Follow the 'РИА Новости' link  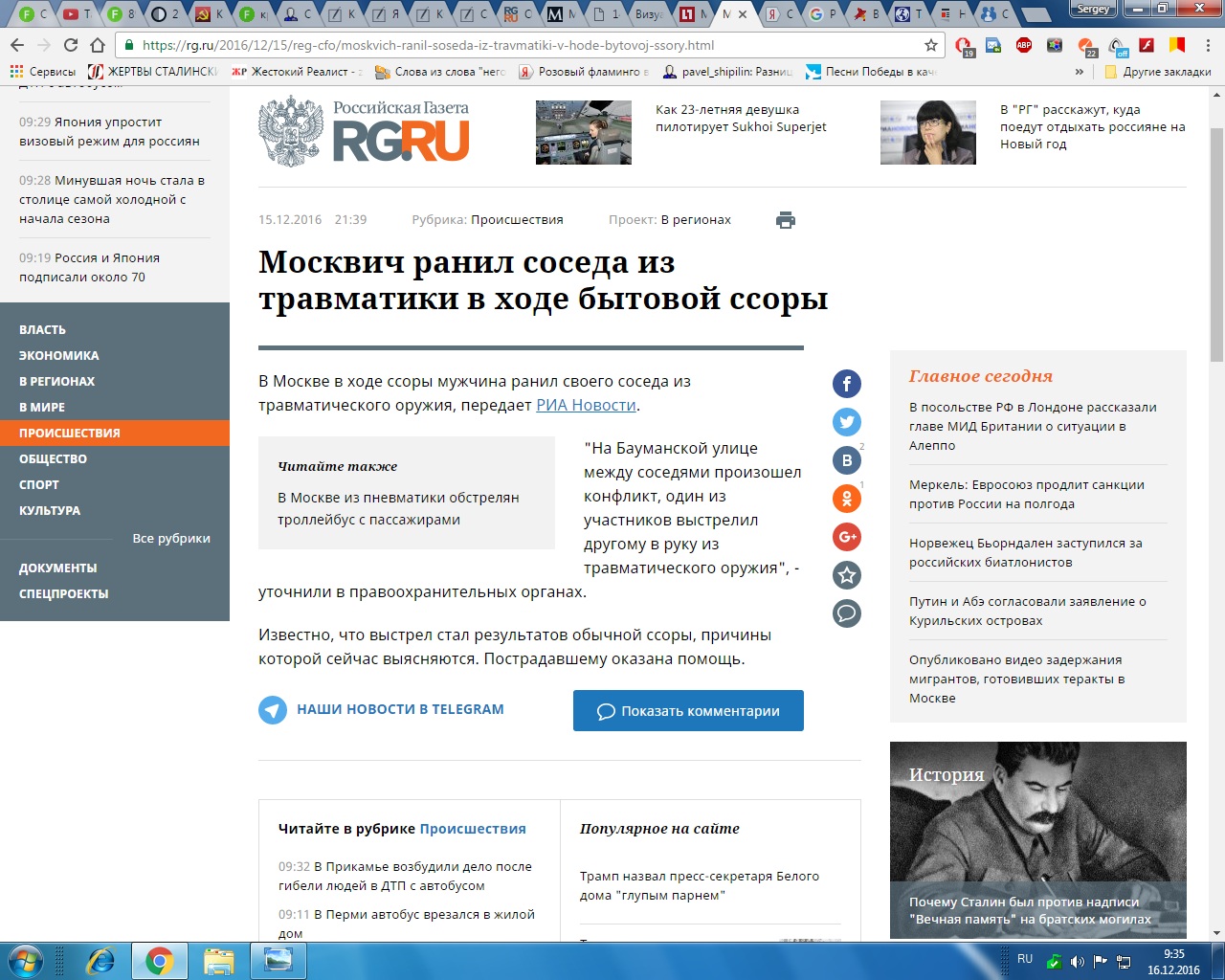pos(586,405)
